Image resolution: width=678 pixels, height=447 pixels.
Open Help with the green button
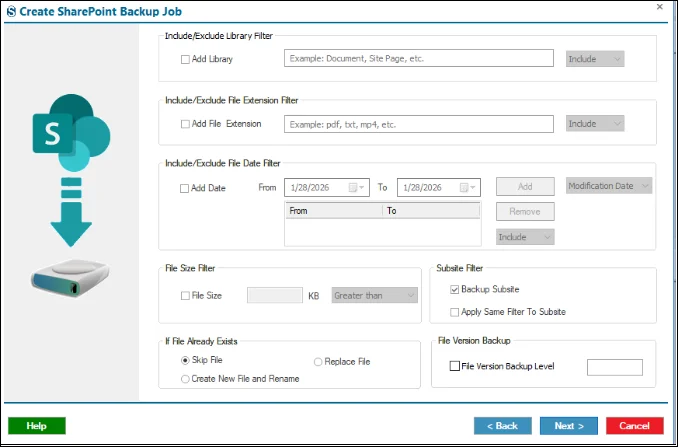tap(37, 426)
